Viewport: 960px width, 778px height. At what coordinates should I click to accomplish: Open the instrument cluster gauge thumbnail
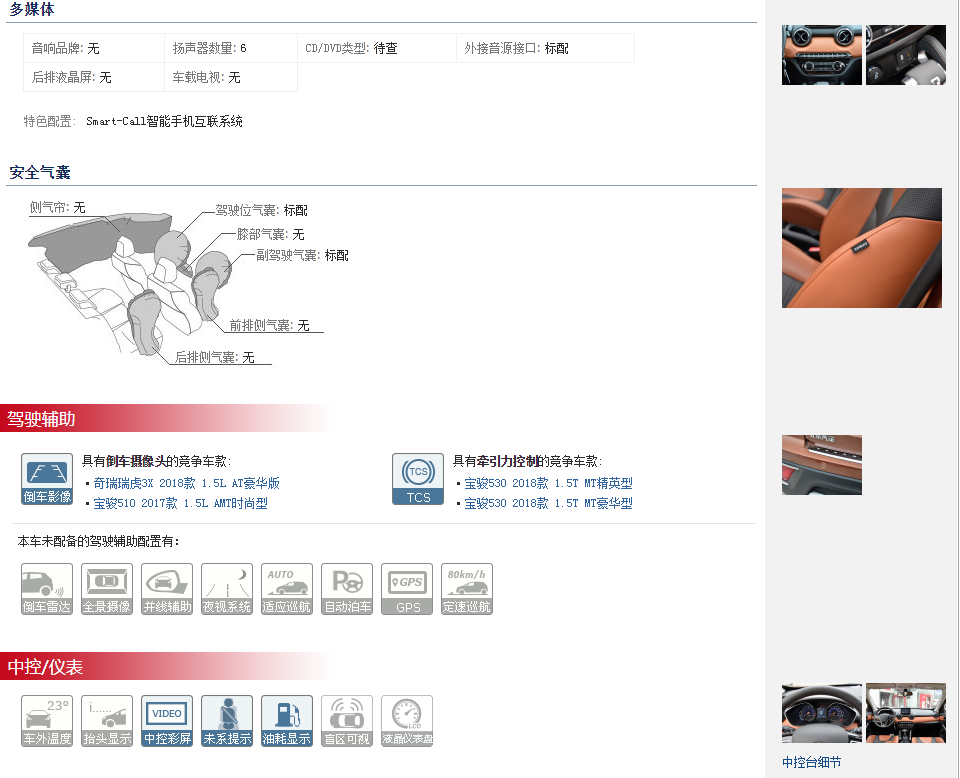pos(821,713)
